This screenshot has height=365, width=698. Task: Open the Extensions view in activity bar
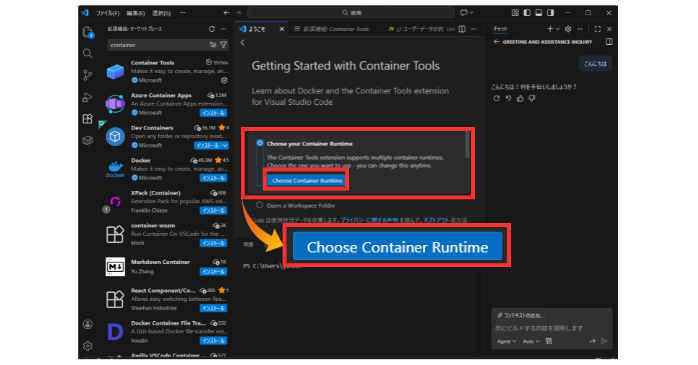88,119
